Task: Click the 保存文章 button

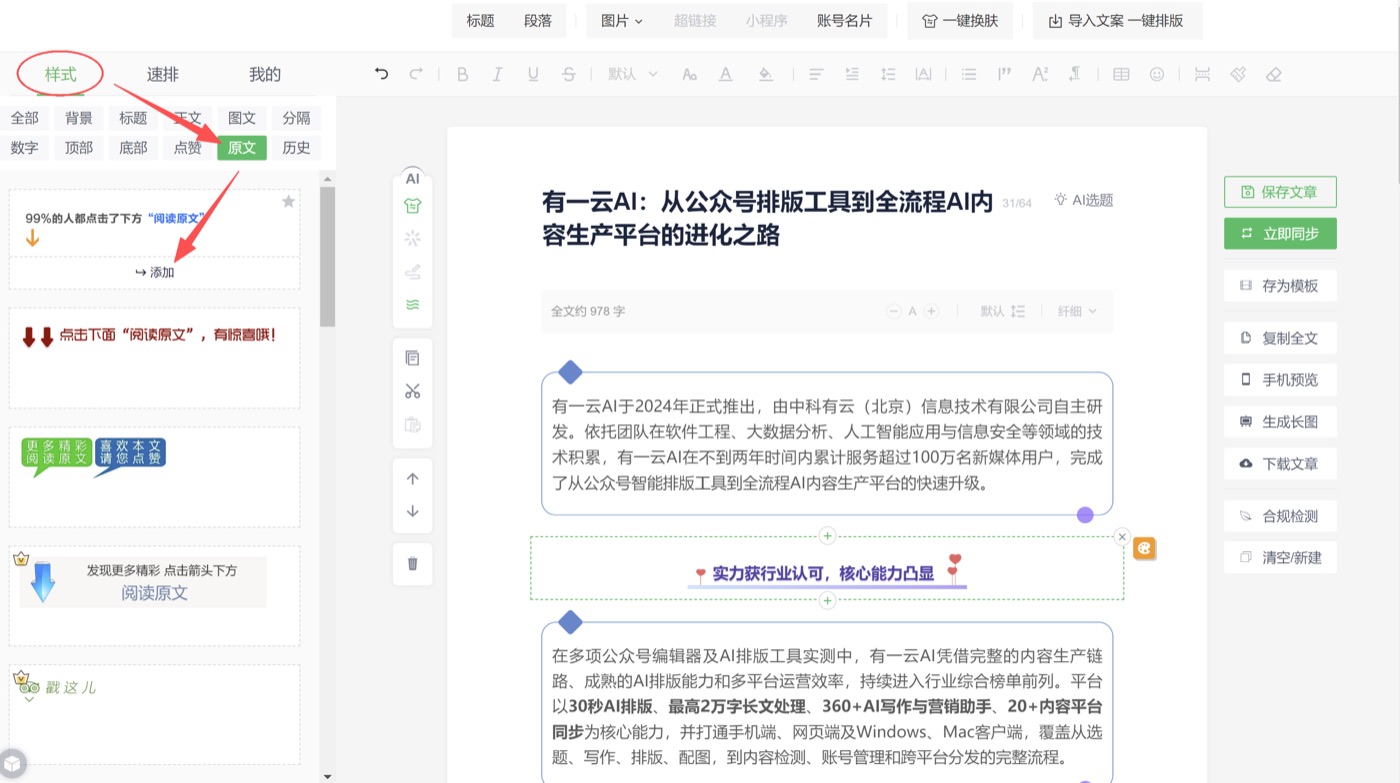Action: pos(1280,192)
